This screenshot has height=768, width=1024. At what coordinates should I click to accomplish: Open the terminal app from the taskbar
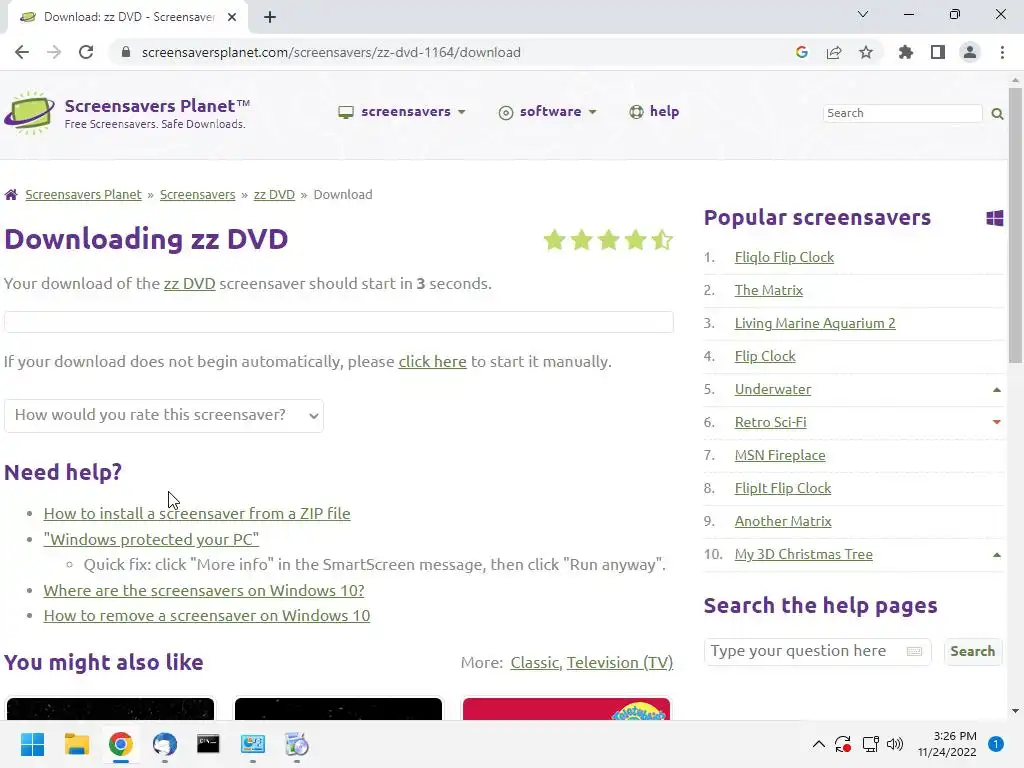(208, 744)
